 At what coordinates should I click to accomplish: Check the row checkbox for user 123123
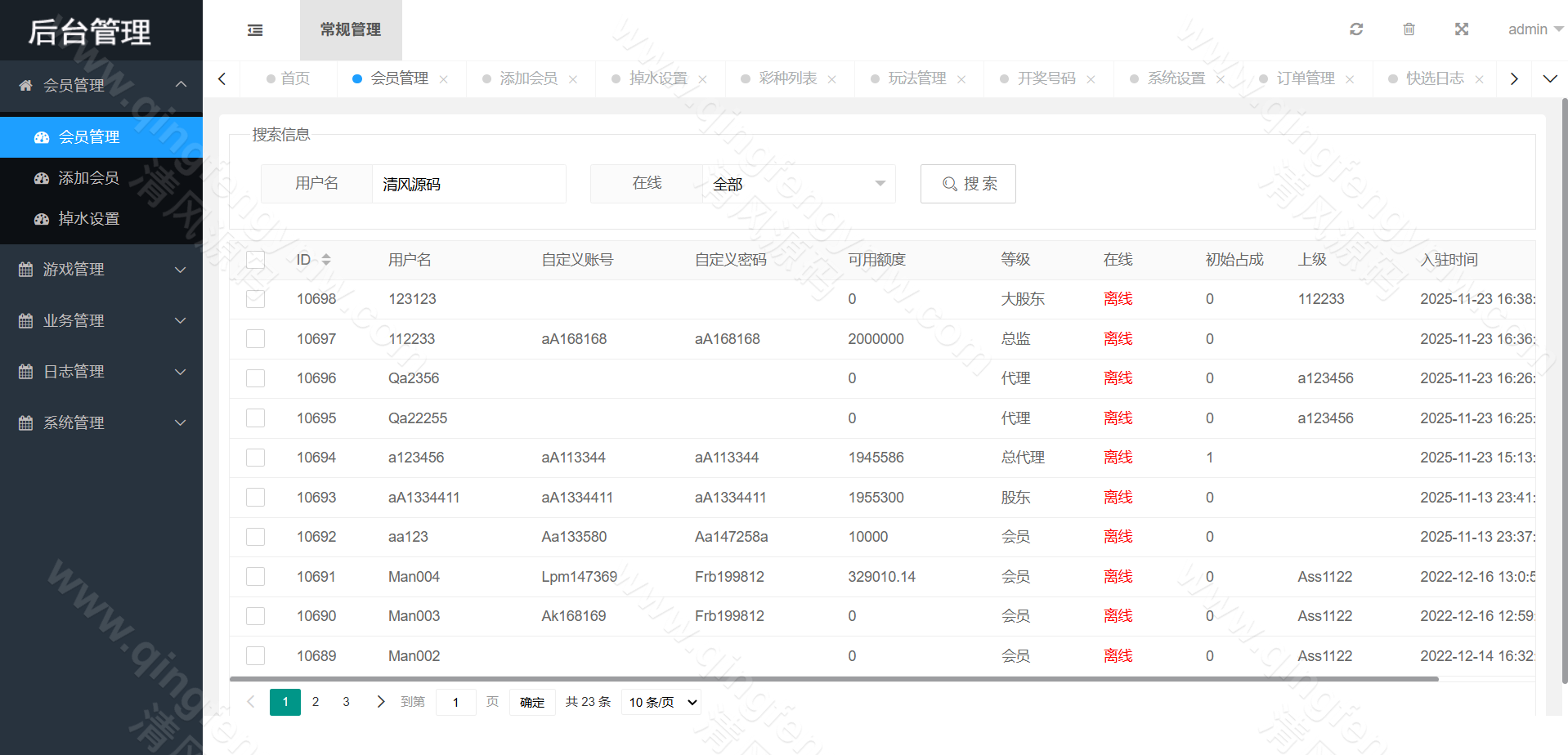tap(255, 298)
